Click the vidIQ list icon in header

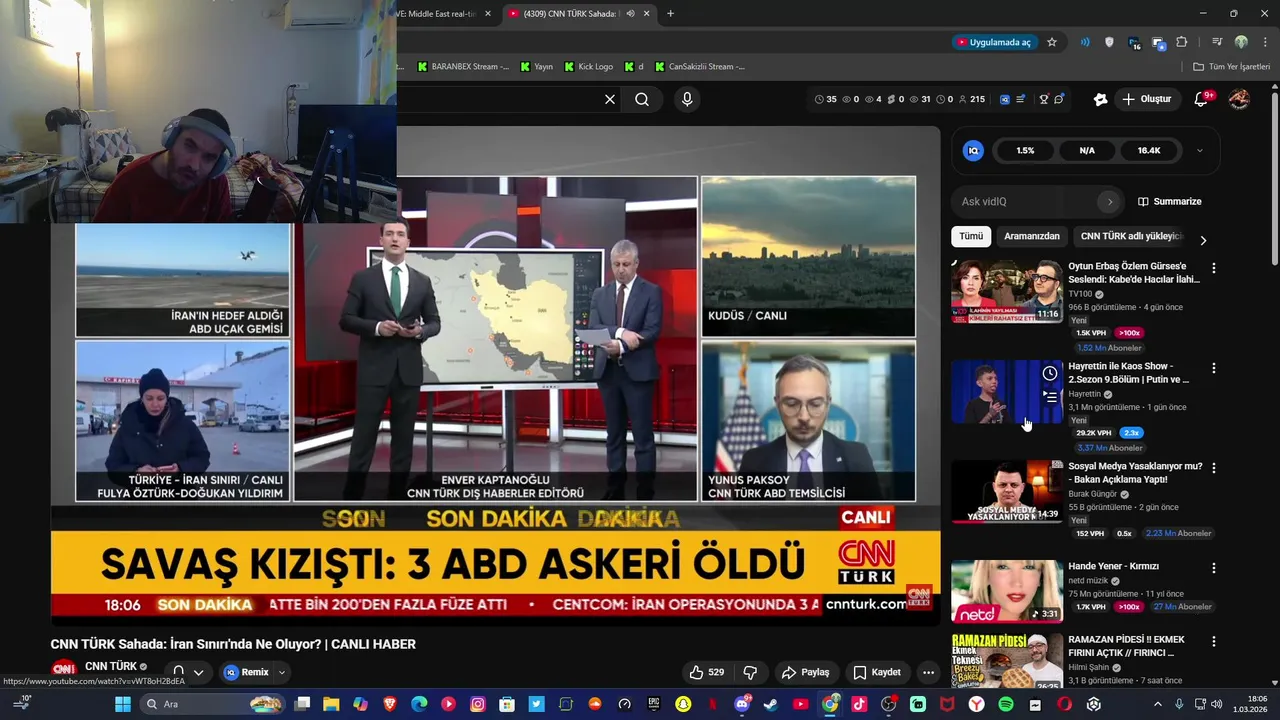click(x=1020, y=99)
